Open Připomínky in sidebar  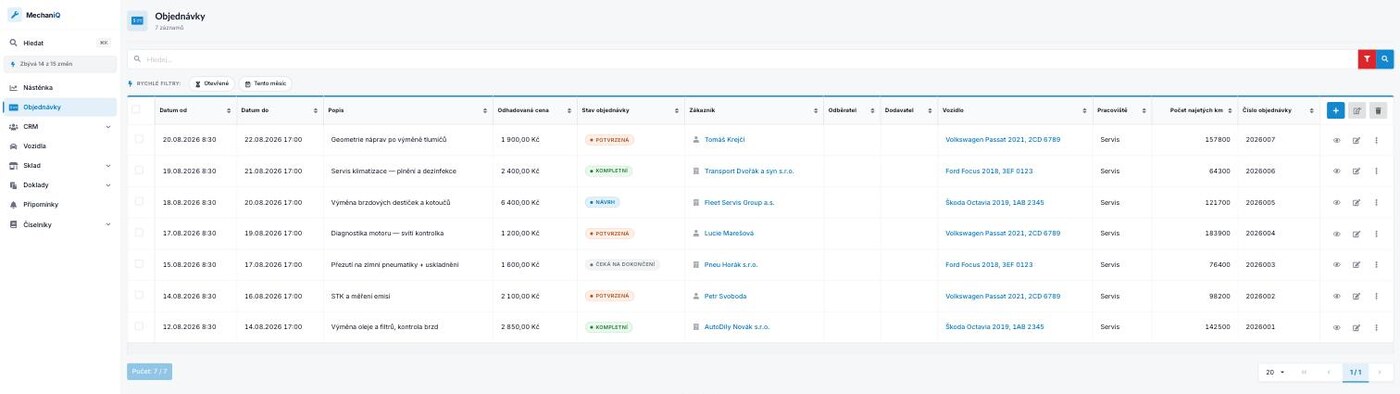[x=60, y=205]
